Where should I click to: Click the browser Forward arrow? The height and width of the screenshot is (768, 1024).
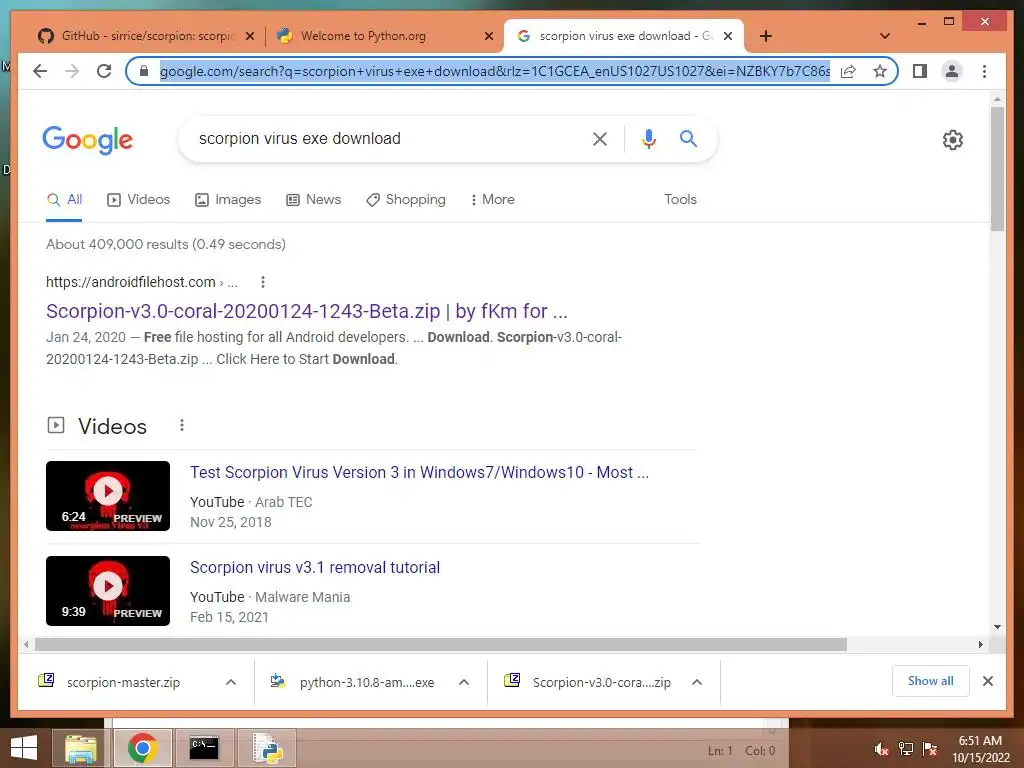(x=72, y=71)
